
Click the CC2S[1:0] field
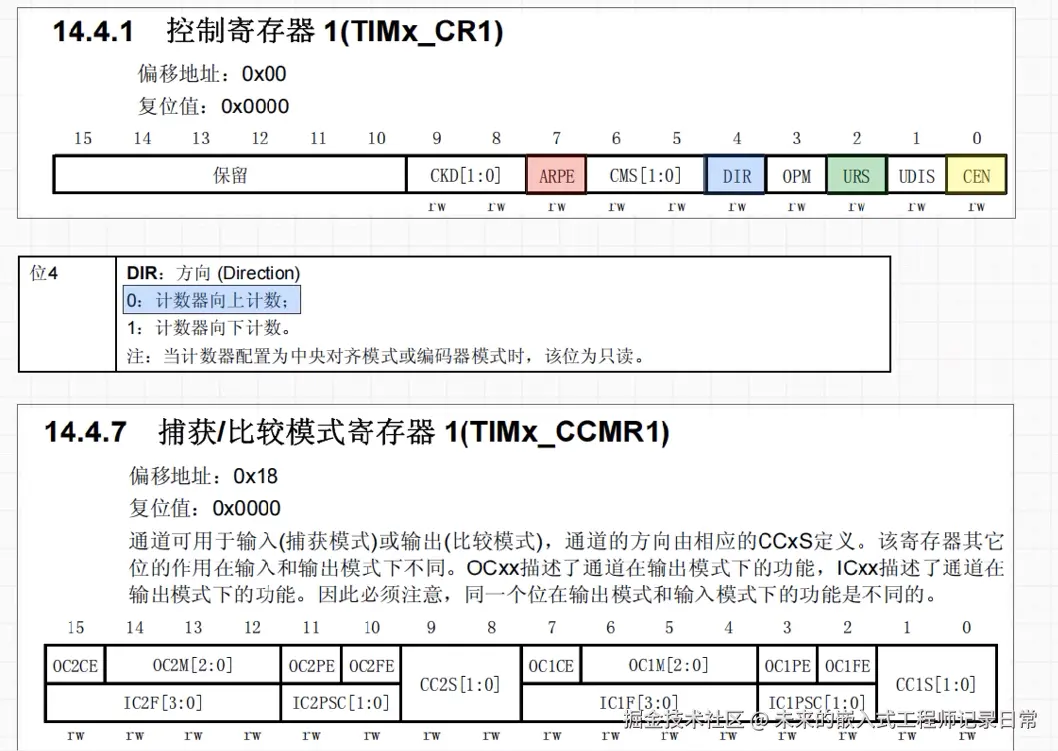[x=460, y=684]
